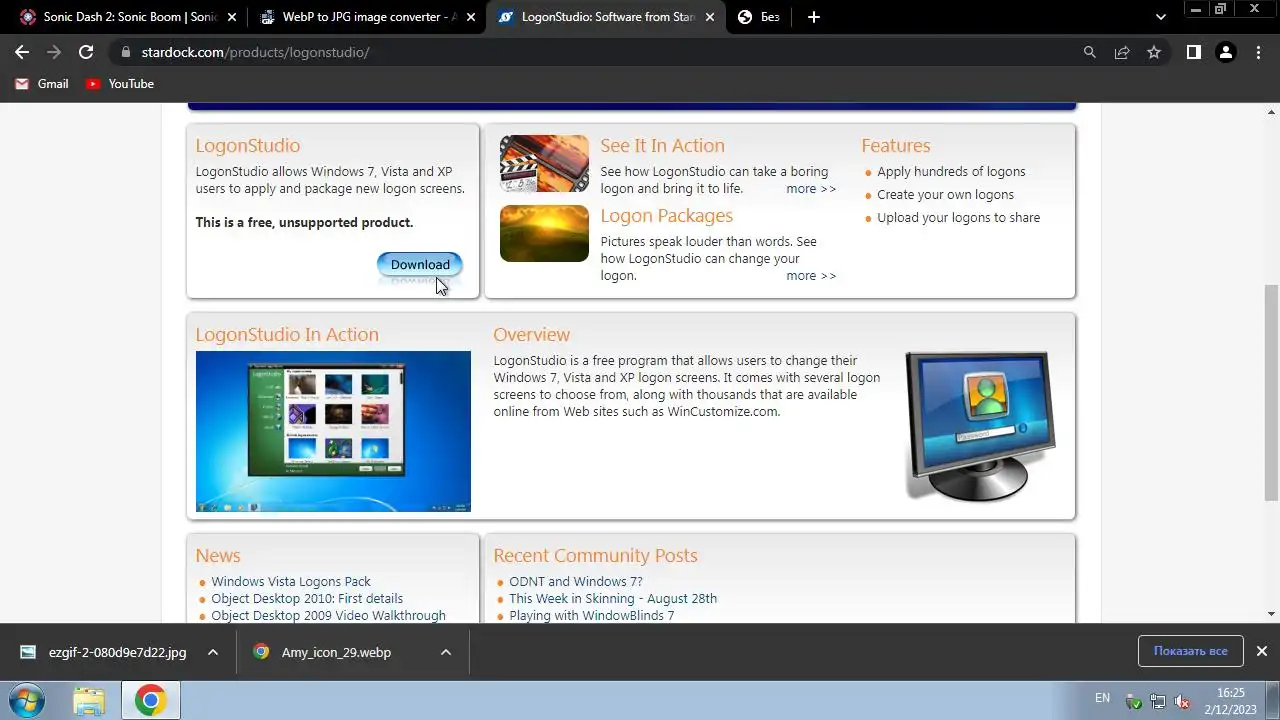
Task: Click the network tray icon
Action: coord(1158,701)
